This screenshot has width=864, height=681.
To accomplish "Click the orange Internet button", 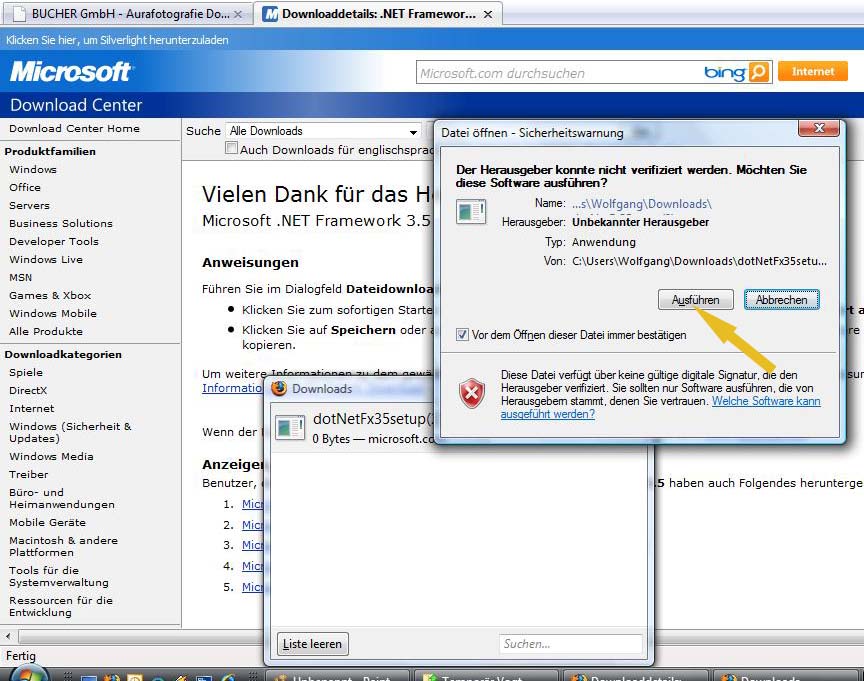I will (813, 72).
